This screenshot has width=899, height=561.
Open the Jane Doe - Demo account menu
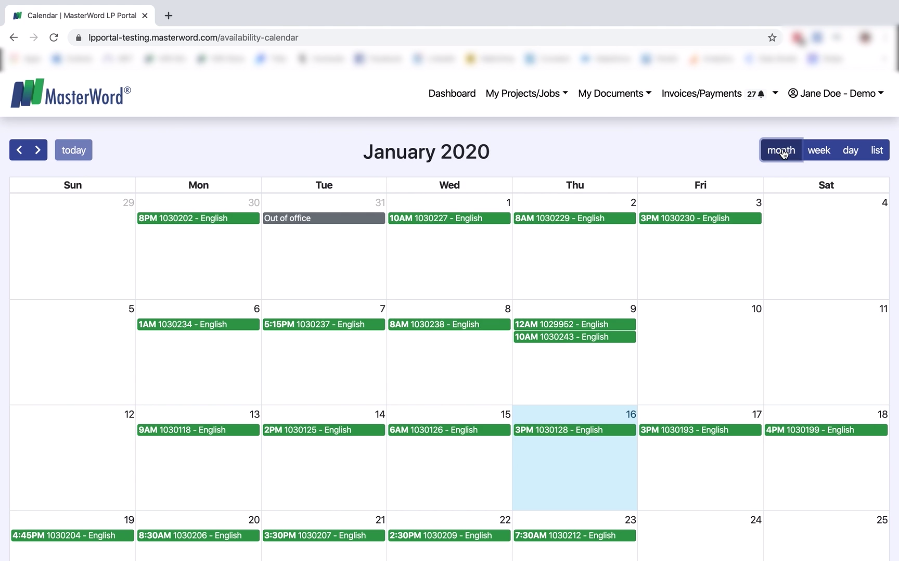pos(835,94)
